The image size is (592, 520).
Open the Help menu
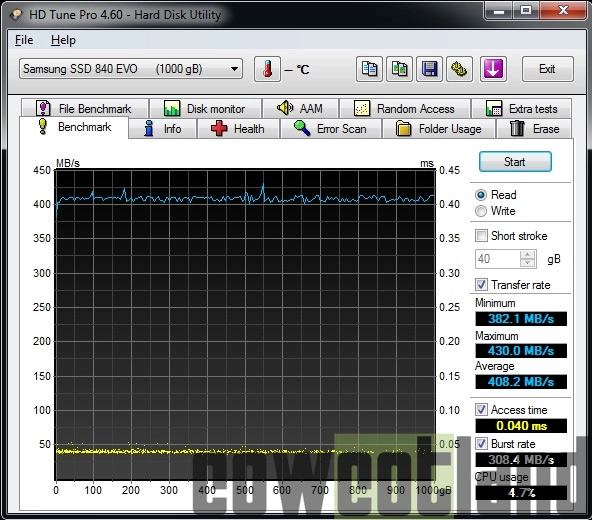coord(63,40)
